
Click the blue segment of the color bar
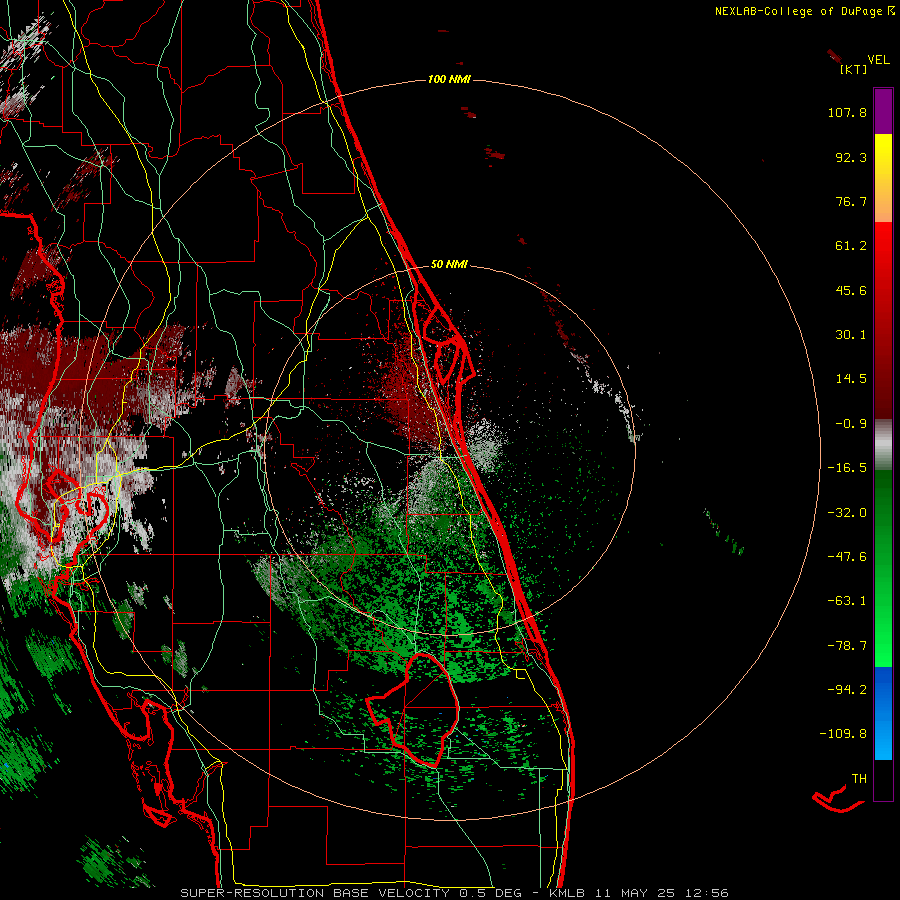[883, 713]
